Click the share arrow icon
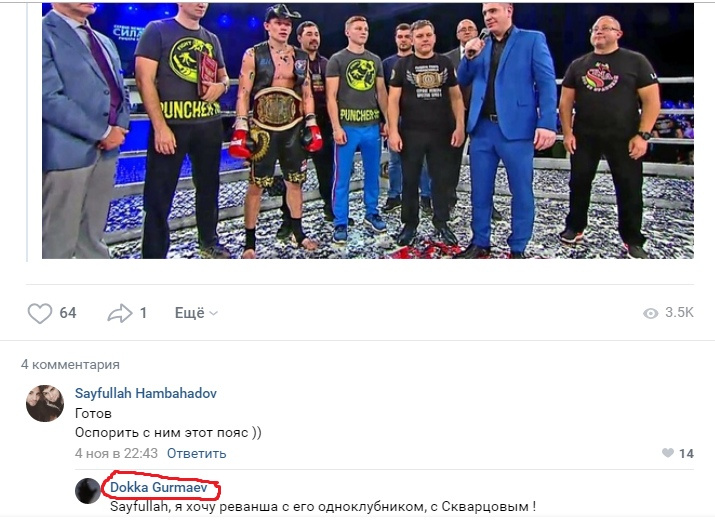 (x=119, y=313)
